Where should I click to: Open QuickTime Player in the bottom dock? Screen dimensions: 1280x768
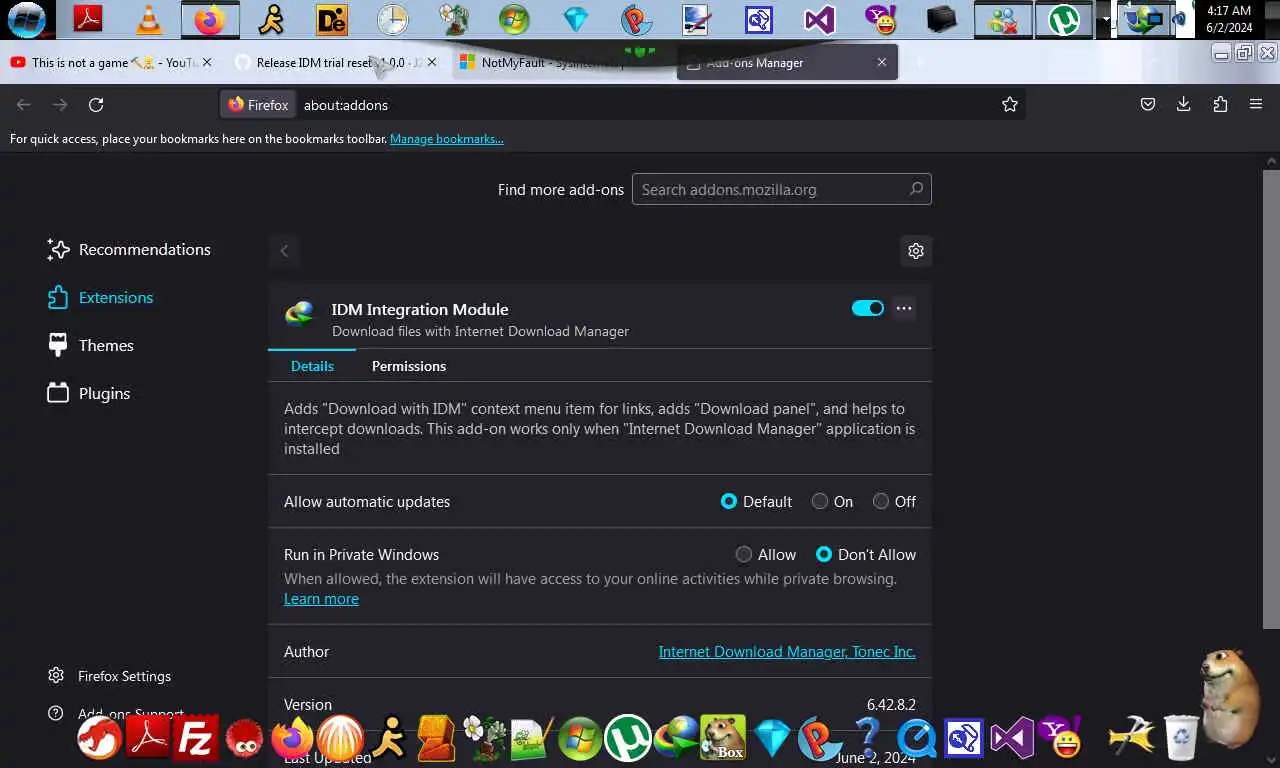point(916,739)
